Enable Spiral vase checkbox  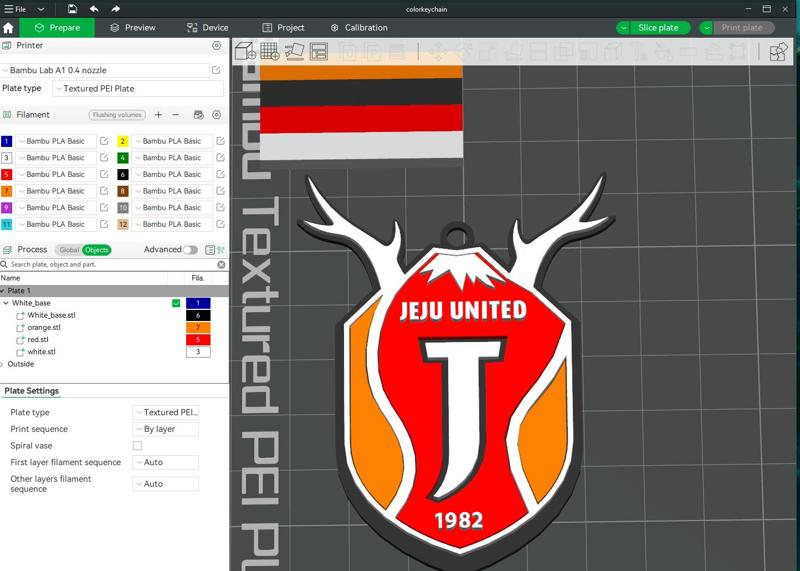tap(137, 446)
